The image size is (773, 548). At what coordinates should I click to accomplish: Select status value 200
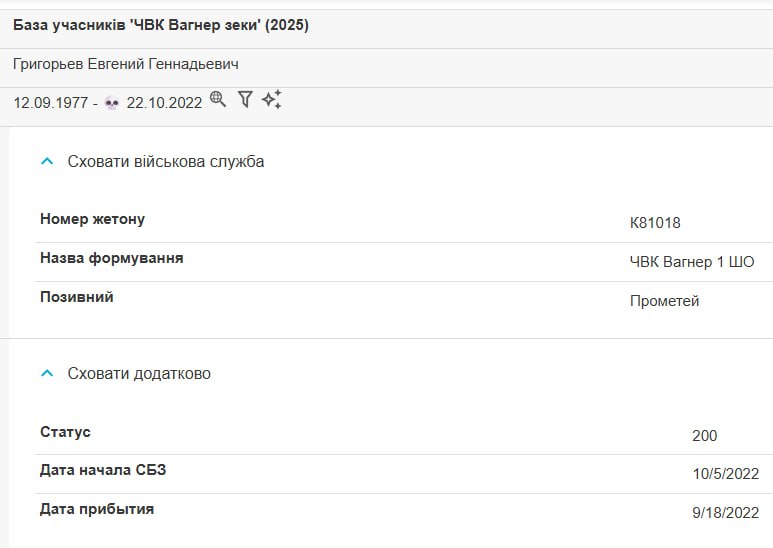coord(704,436)
